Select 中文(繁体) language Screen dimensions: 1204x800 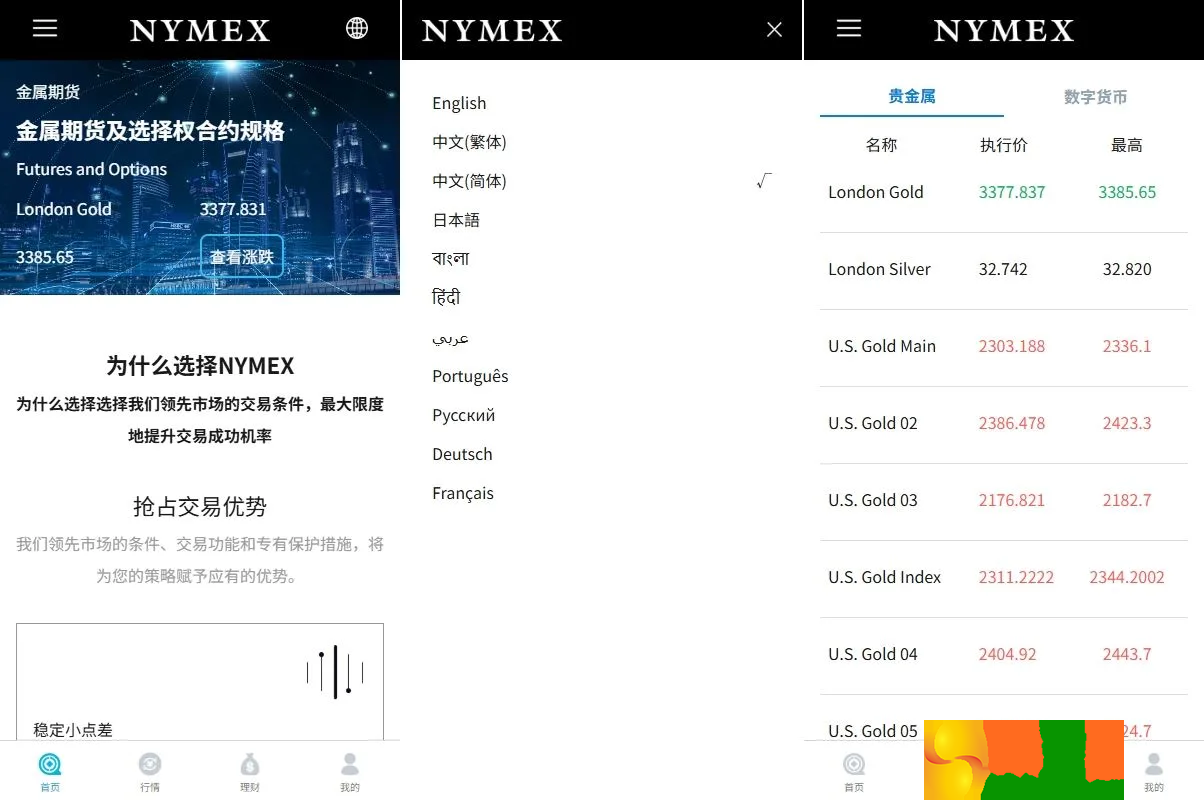(x=469, y=142)
